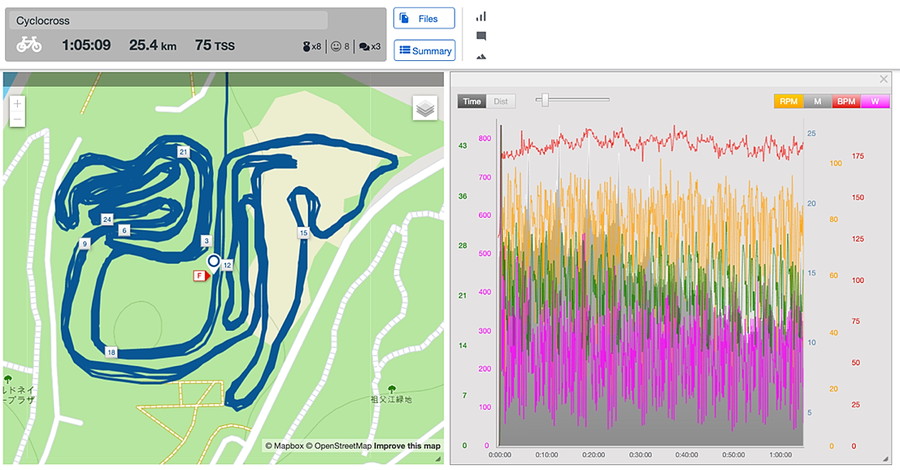Open the comments speech bubble icon
Viewport: 900px width, 470px height.
click(x=481, y=36)
